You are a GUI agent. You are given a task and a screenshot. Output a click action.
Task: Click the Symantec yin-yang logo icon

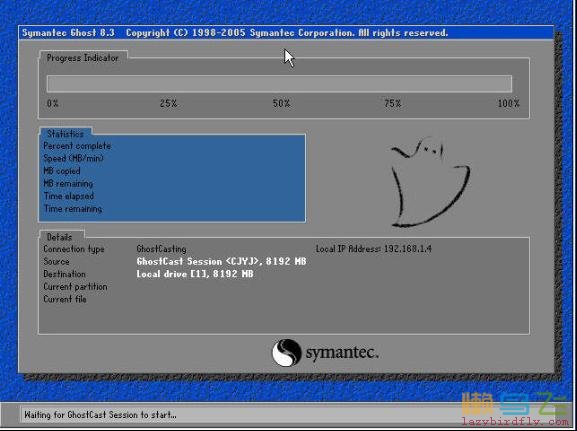[x=286, y=353]
